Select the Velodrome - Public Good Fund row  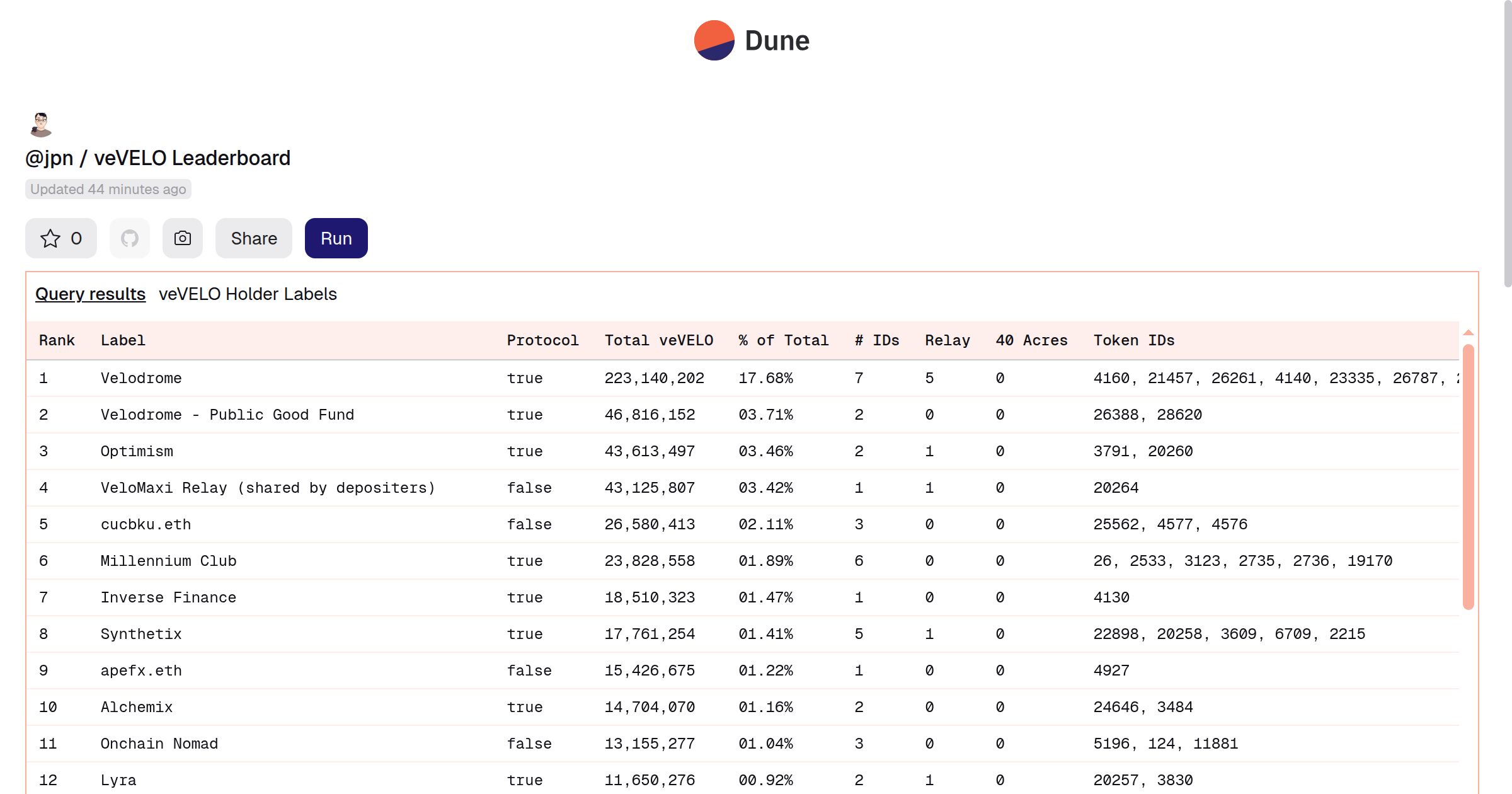click(227, 415)
